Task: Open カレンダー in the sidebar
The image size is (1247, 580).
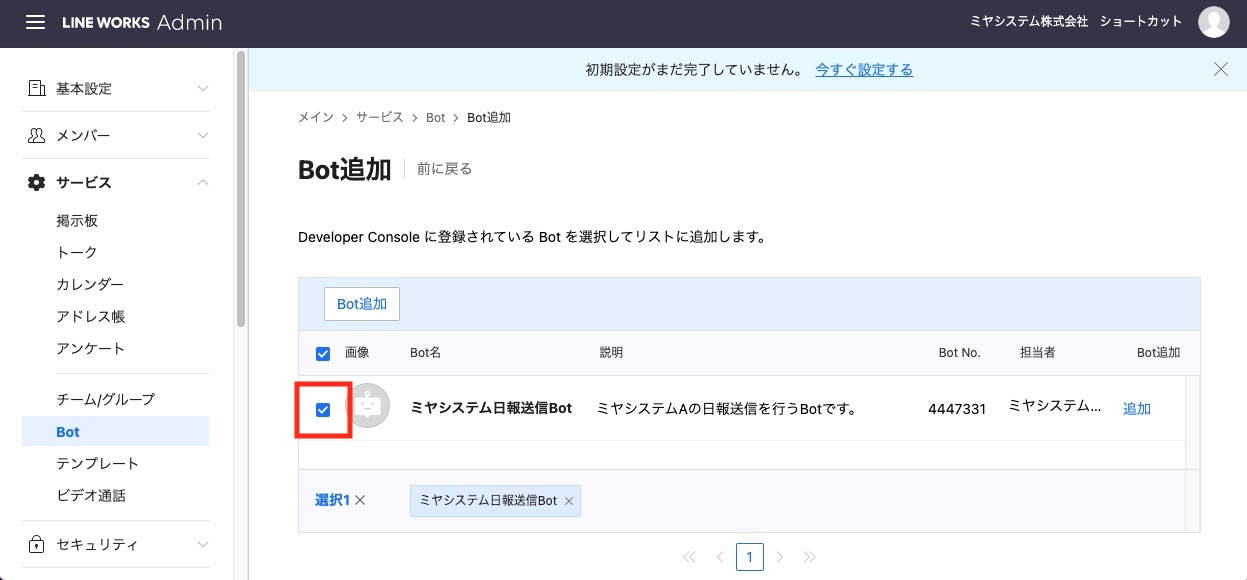Action: [x=90, y=285]
